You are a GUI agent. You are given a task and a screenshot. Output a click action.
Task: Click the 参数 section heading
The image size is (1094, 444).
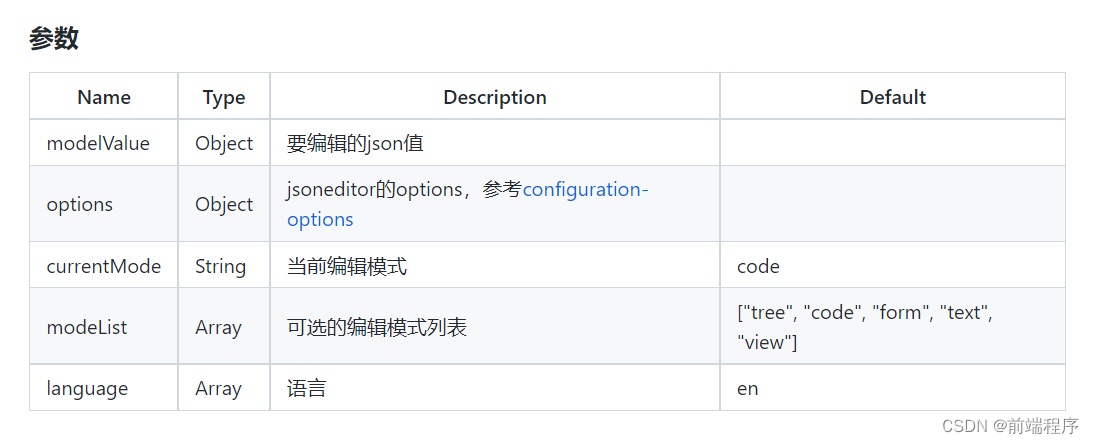(54, 39)
